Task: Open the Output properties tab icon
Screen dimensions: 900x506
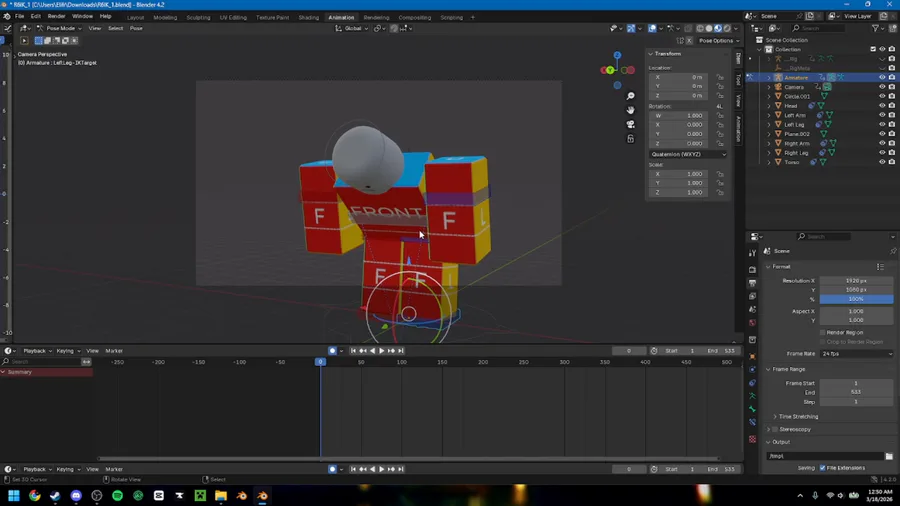Action: point(752,283)
